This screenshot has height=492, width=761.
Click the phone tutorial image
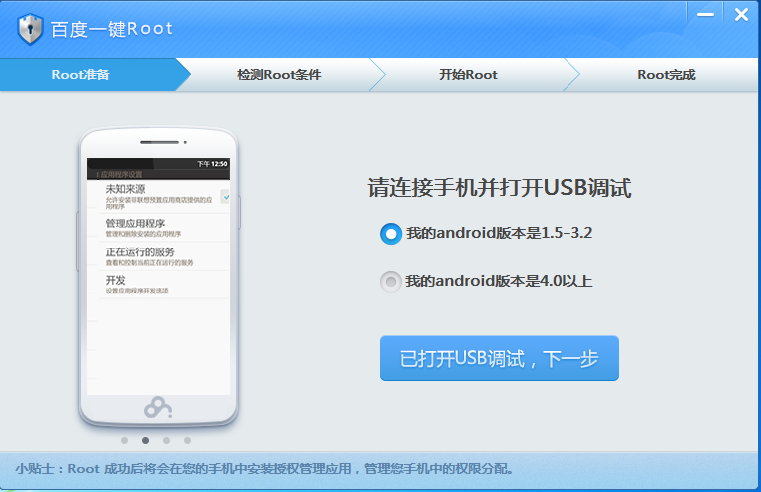coord(159,277)
